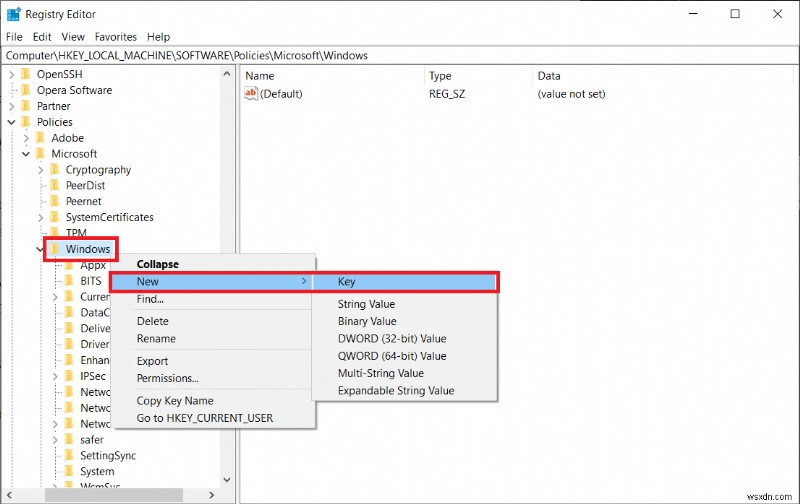Choose Collapse in the context menu
This screenshot has width=800, height=504.
coord(213,264)
